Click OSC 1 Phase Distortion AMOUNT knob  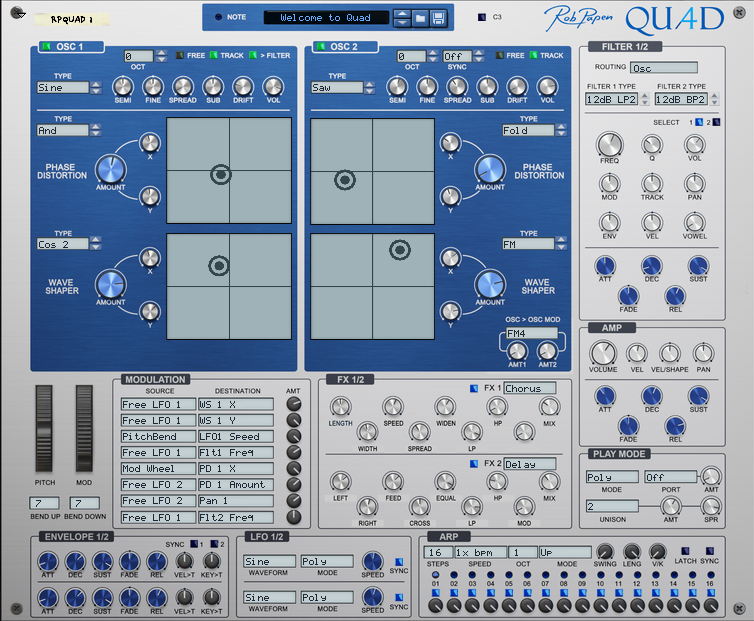coord(111,168)
